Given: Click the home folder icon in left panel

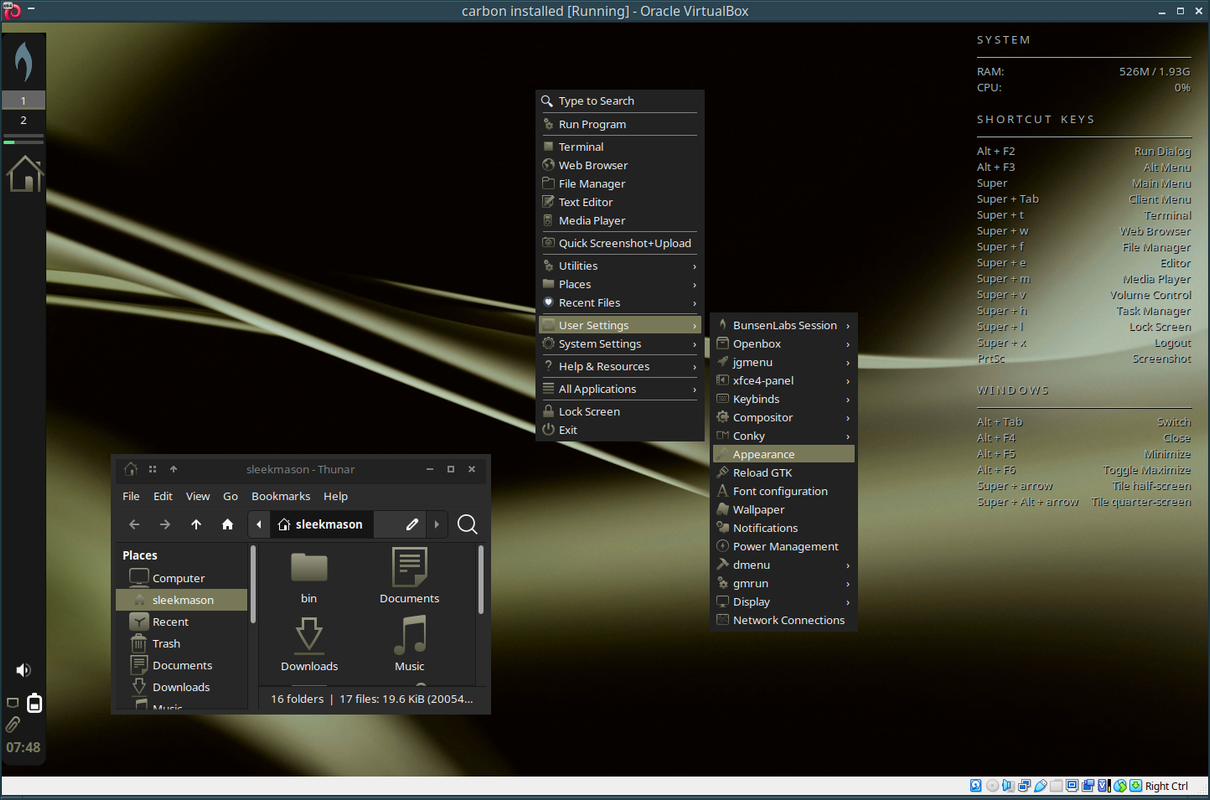Looking at the screenshot, I should pos(24,172).
